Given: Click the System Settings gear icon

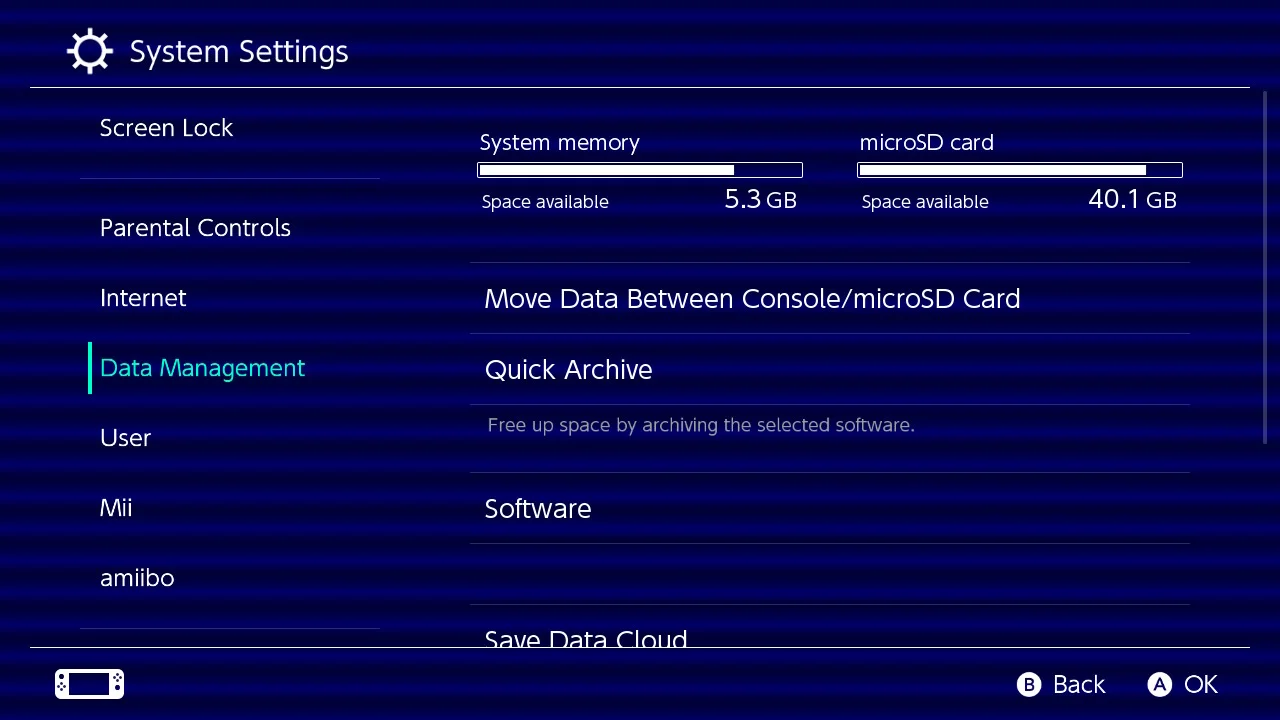Looking at the screenshot, I should coord(89,51).
